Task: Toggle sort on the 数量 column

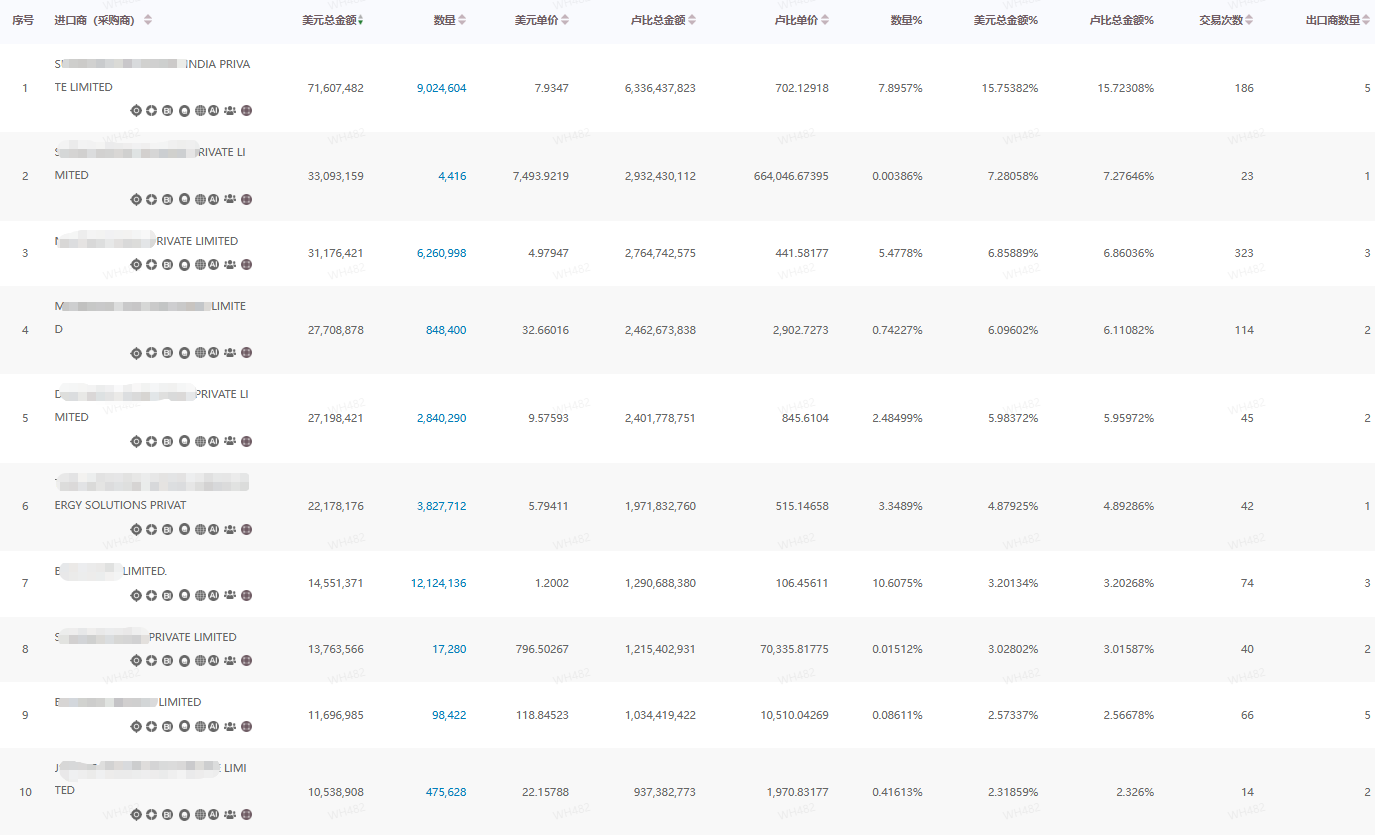Action: pos(462,21)
